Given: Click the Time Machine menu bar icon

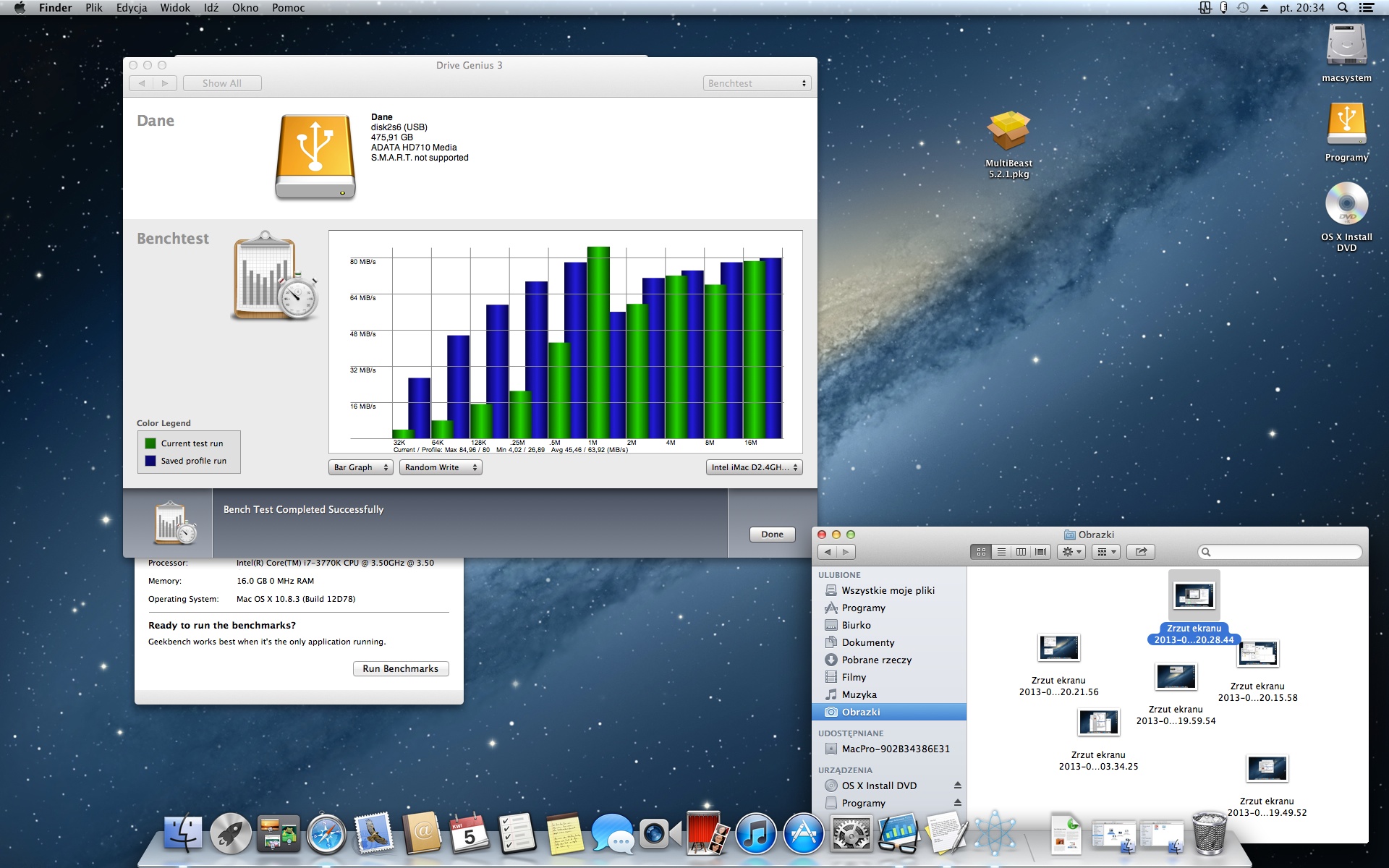Looking at the screenshot, I should click(1243, 8).
